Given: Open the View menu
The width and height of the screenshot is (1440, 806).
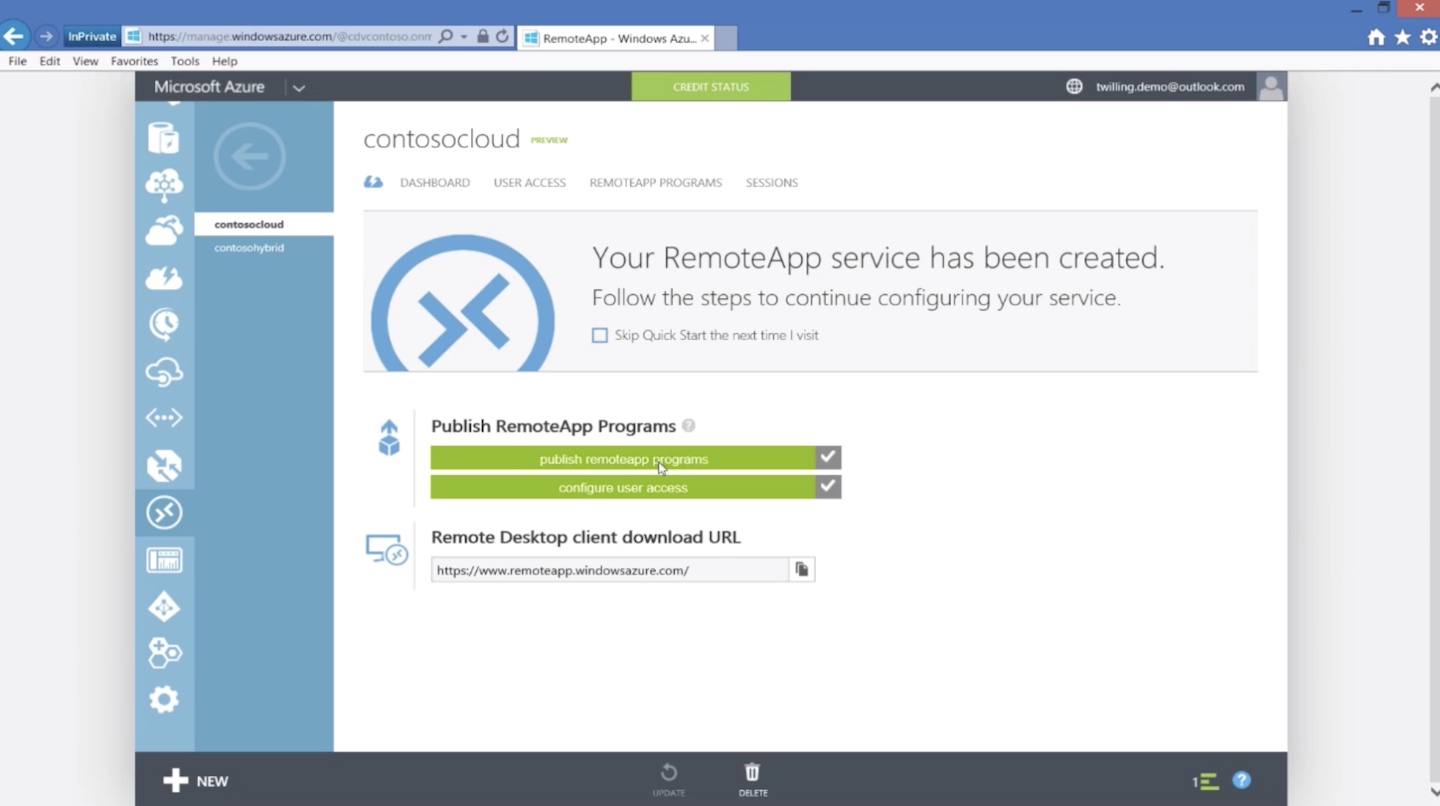Looking at the screenshot, I should (85, 61).
